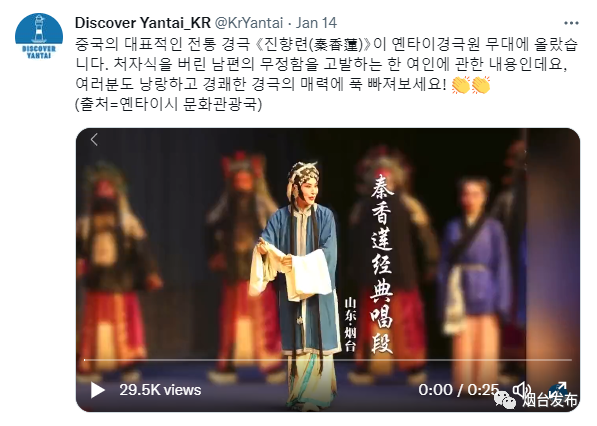Click the 烟台发布 watermark text
The image size is (597, 426).
[x=550, y=400]
